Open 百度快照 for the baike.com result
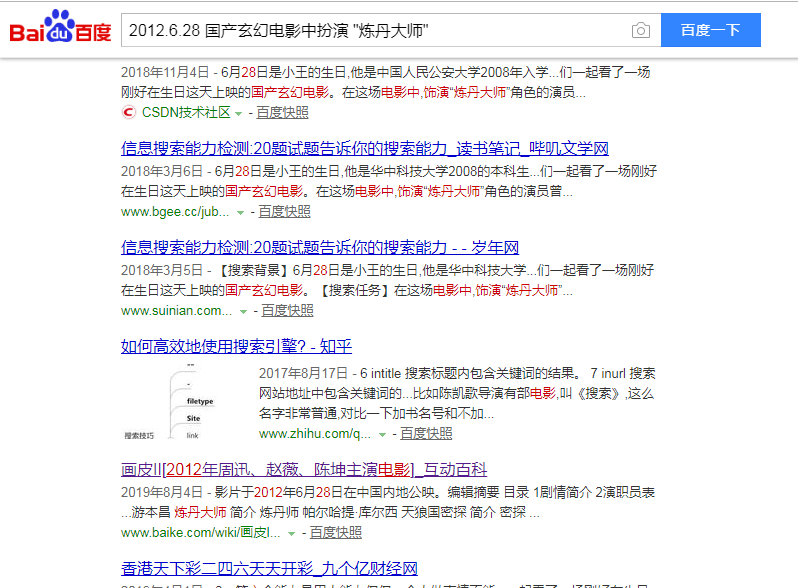798x588 pixels. point(336,532)
